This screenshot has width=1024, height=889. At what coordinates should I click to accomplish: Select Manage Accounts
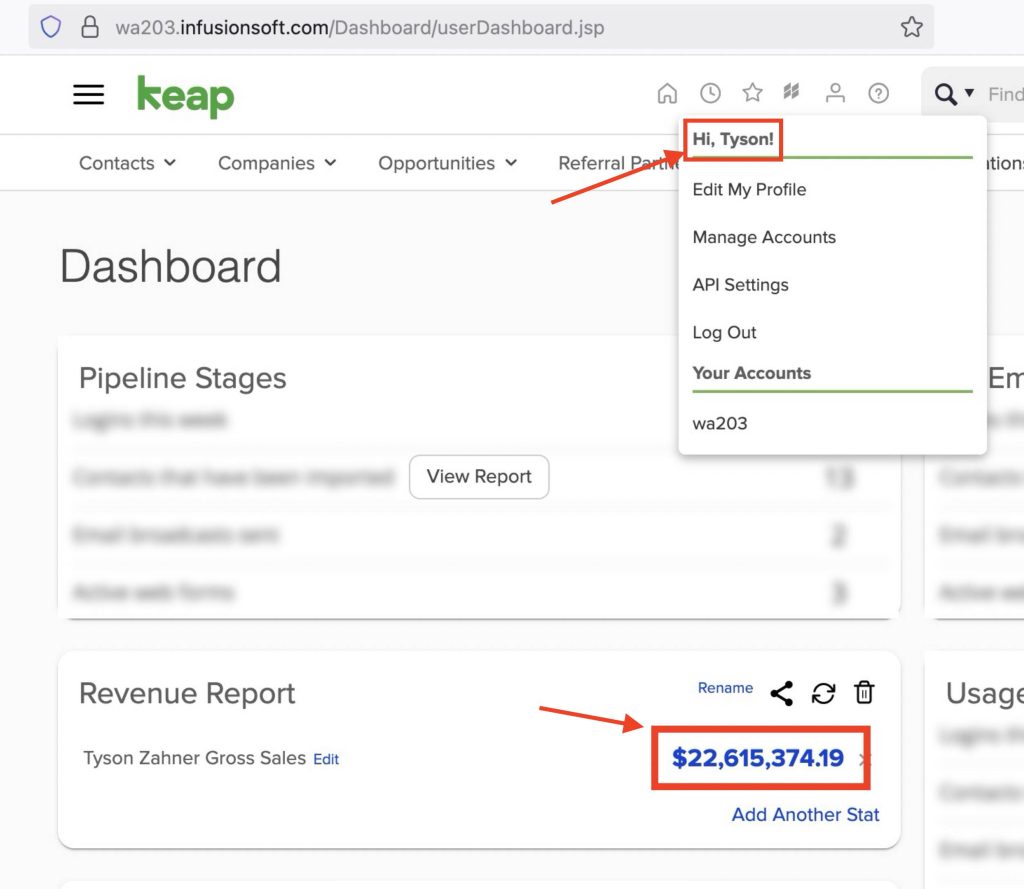click(764, 237)
